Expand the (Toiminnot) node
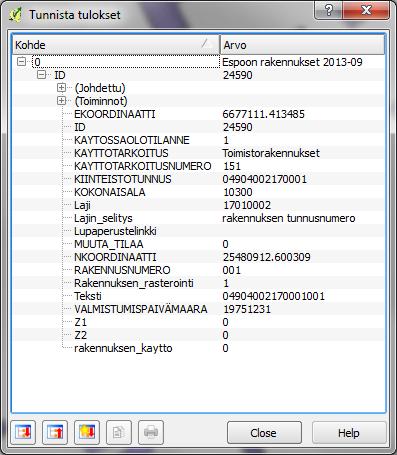 (61, 101)
